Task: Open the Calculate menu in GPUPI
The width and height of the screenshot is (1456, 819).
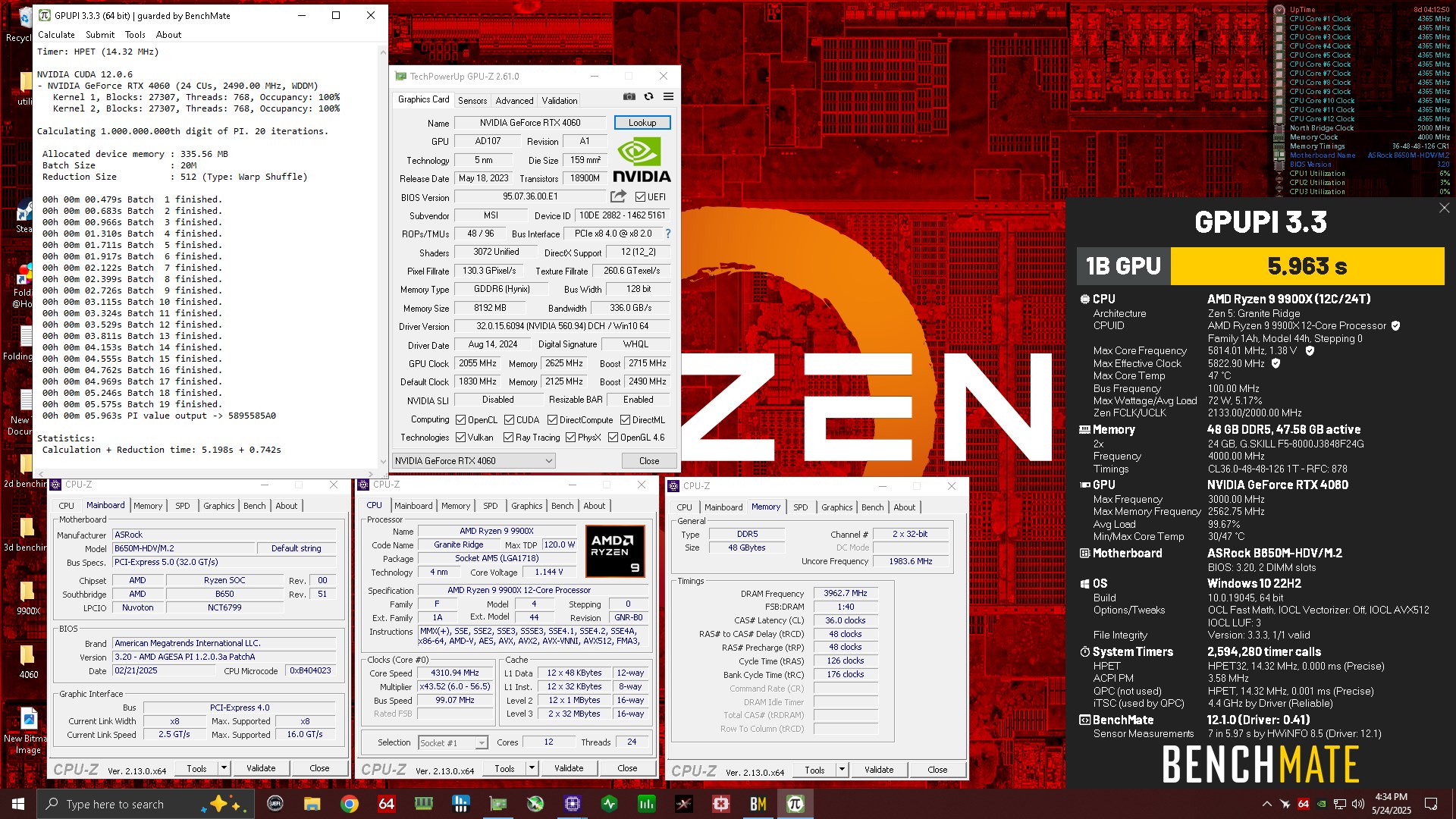Action: pyautogui.click(x=56, y=35)
